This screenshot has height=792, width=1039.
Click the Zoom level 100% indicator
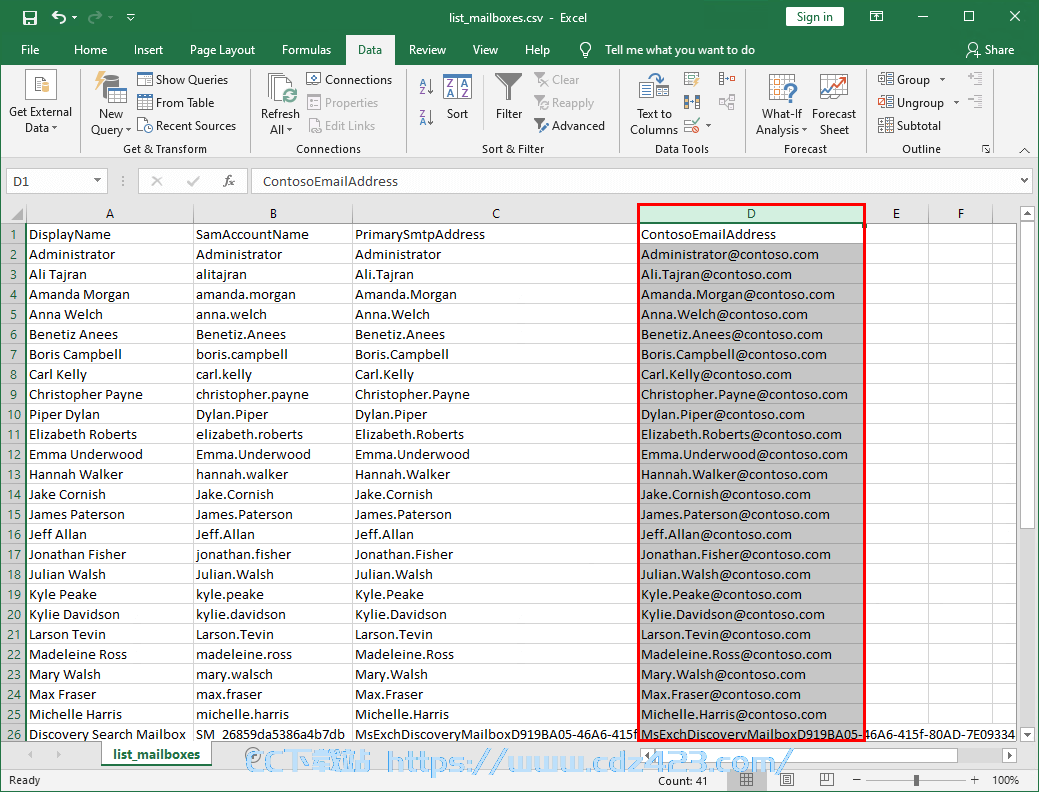coord(1005,780)
